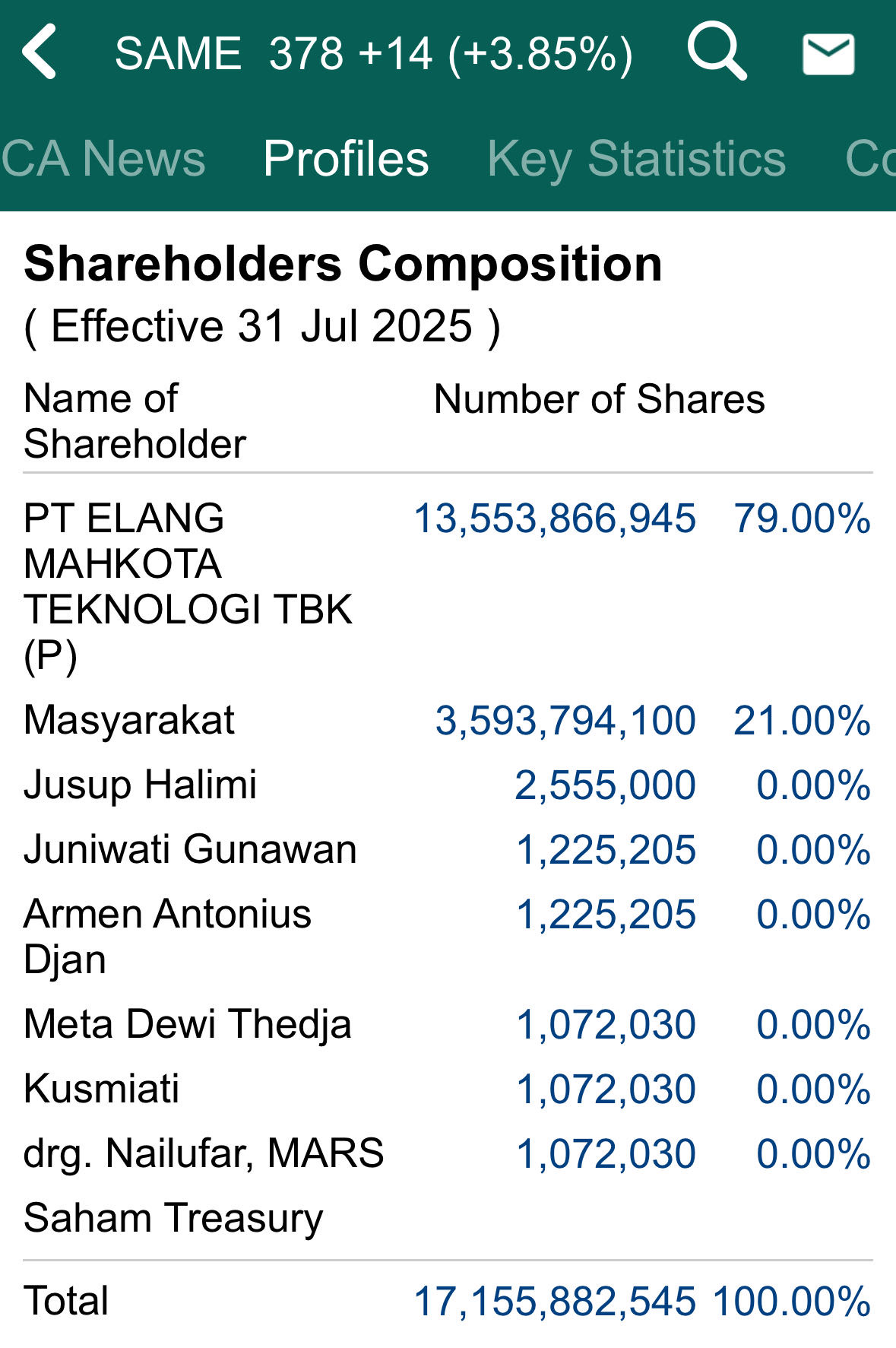The height and width of the screenshot is (1348, 896).
Task: Tap the back arrow icon
Action: coord(40,52)
